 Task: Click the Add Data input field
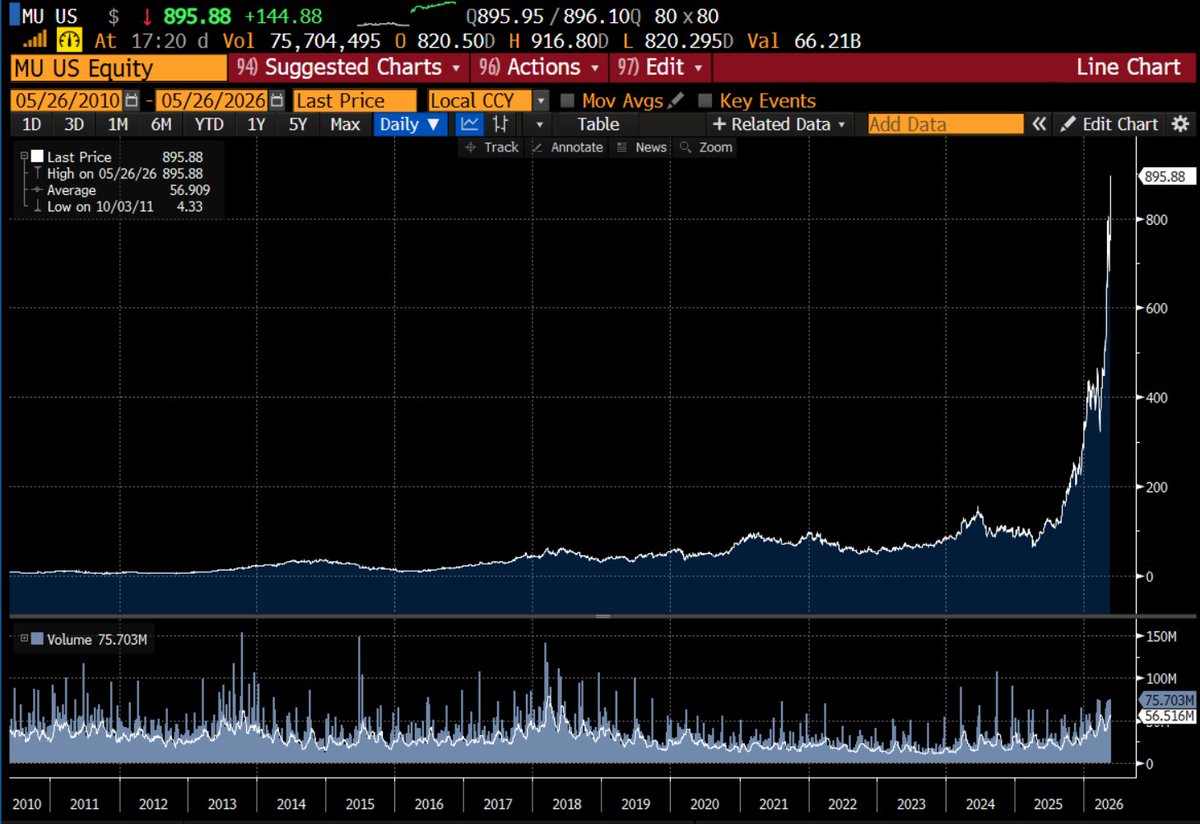[x=946, y=124]
